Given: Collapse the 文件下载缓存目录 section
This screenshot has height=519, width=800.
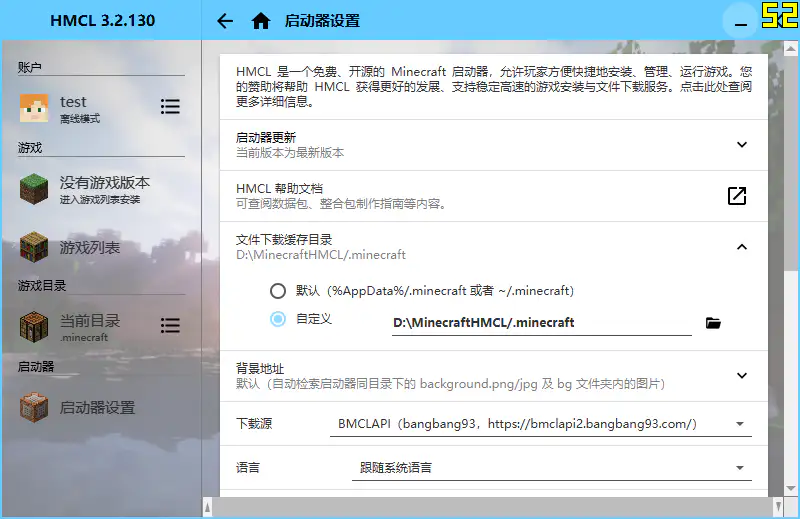Looking at the screenshot, I should coord(742,247).
